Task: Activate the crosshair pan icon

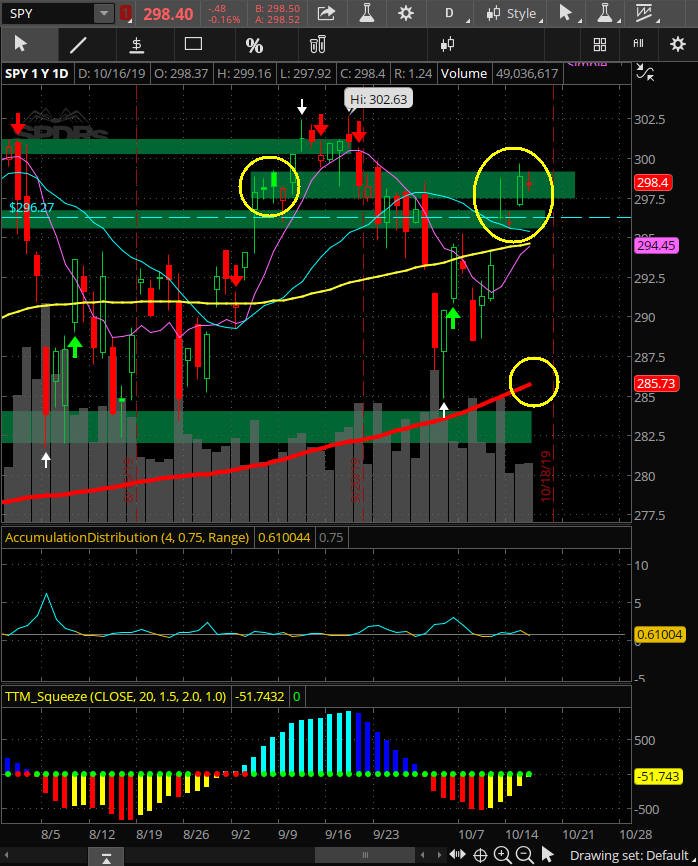Action: [480, 856]
